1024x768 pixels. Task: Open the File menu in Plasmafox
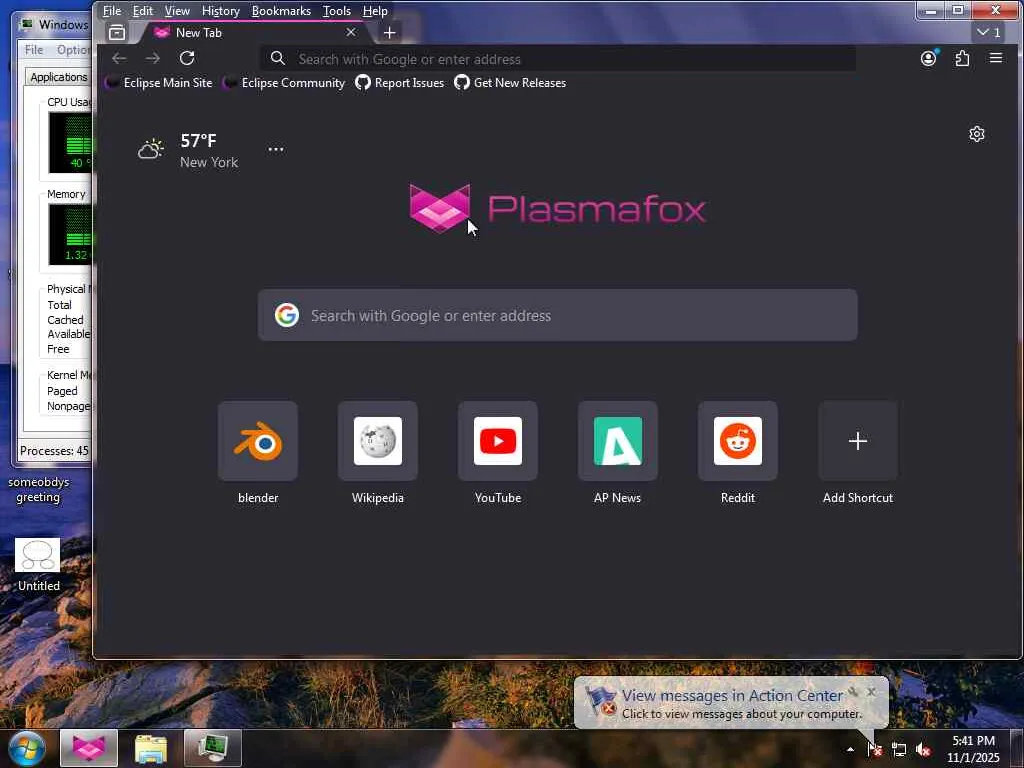coord(112,10)
